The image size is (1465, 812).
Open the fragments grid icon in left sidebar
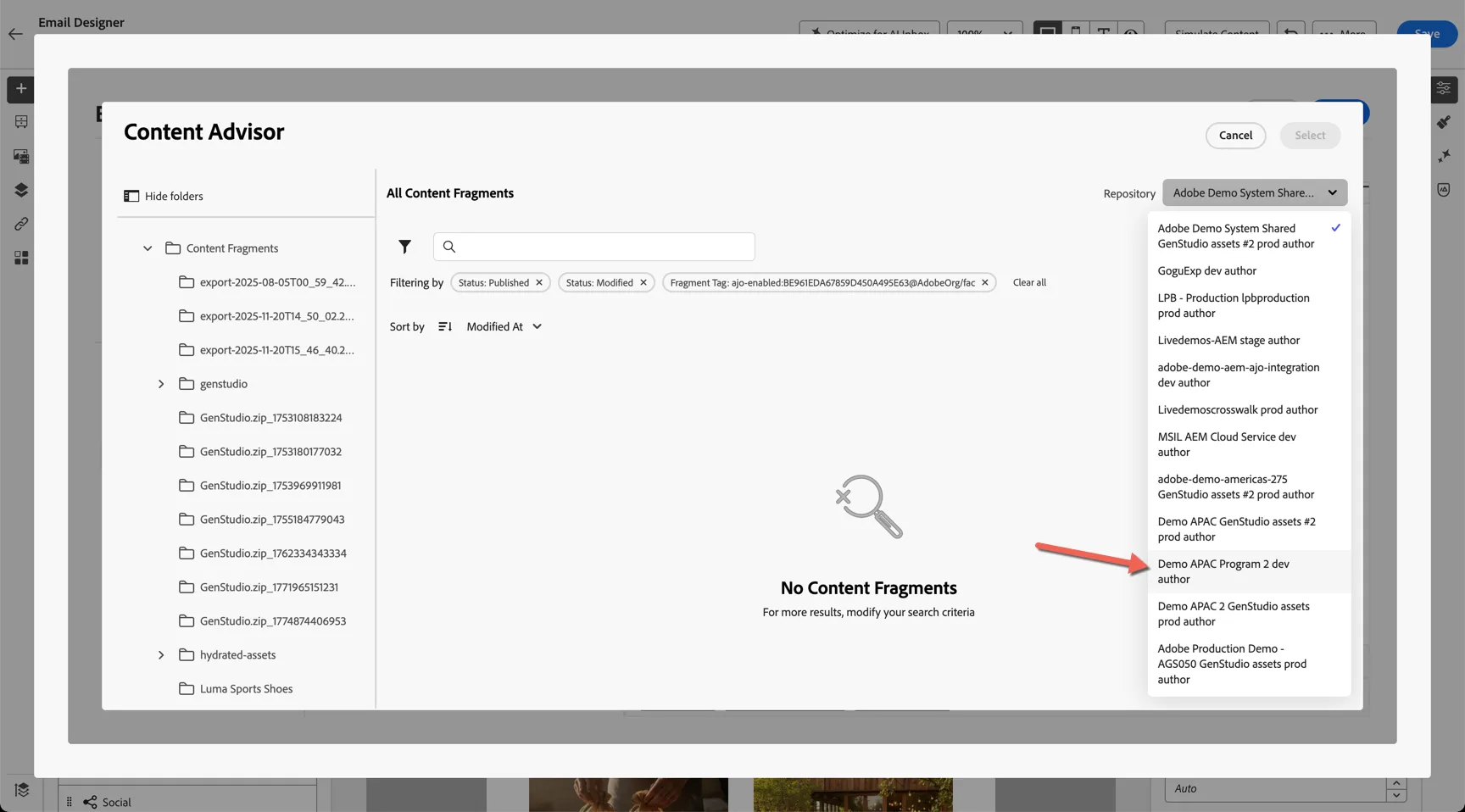click(x=21, y=258)
